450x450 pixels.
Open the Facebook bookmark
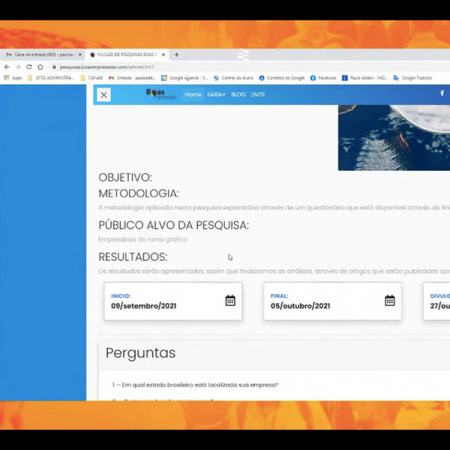(x=323, y=78)
